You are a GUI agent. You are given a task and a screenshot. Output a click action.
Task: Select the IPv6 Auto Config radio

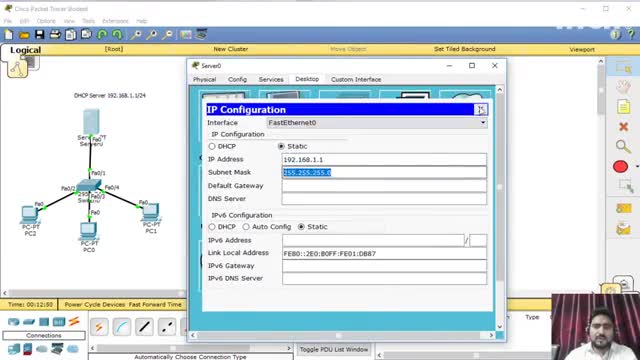point(246,227)
